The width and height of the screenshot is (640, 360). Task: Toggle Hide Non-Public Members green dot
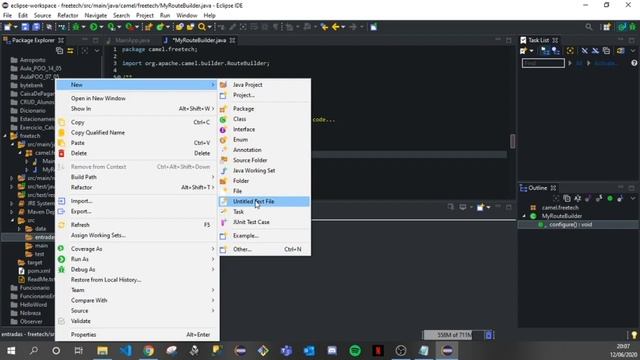click(610, 198)
